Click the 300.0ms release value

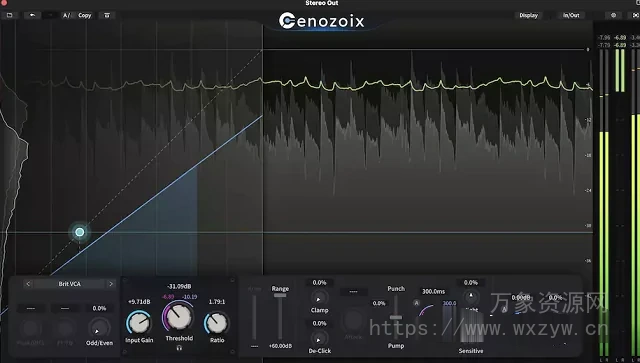[x=433, y=292]
